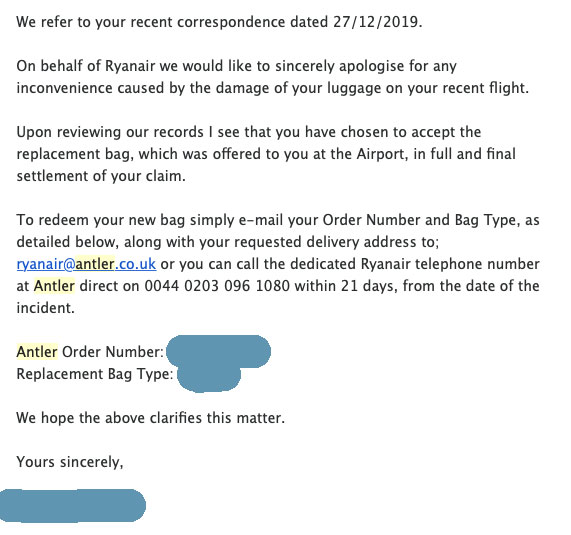Click the redacted signature under Yours sincerely
Image resolution: width=571 pixels, height=535 pixels.
(72, 506)
